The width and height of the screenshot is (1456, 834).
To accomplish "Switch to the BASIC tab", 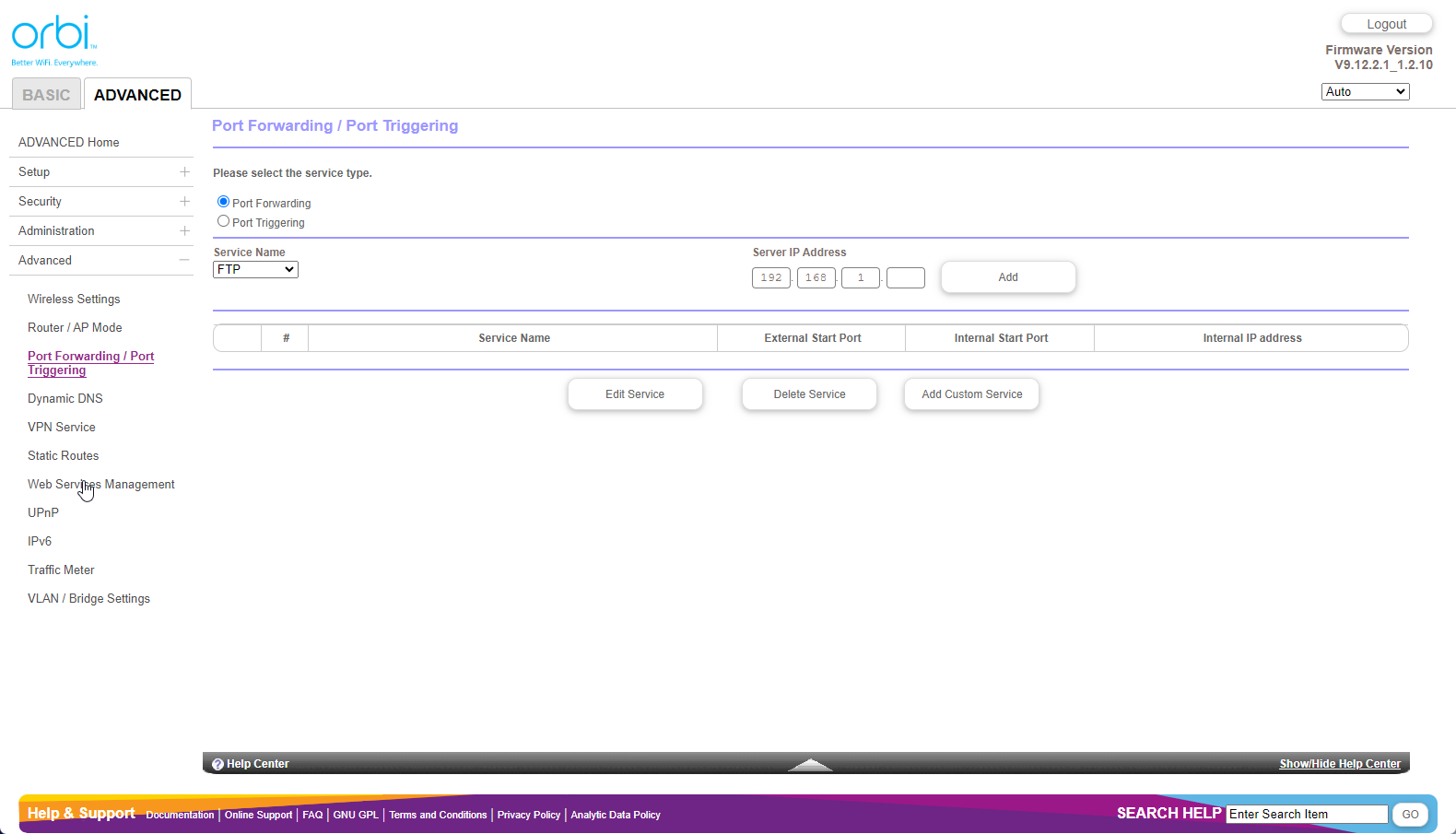I will point(46,95).
